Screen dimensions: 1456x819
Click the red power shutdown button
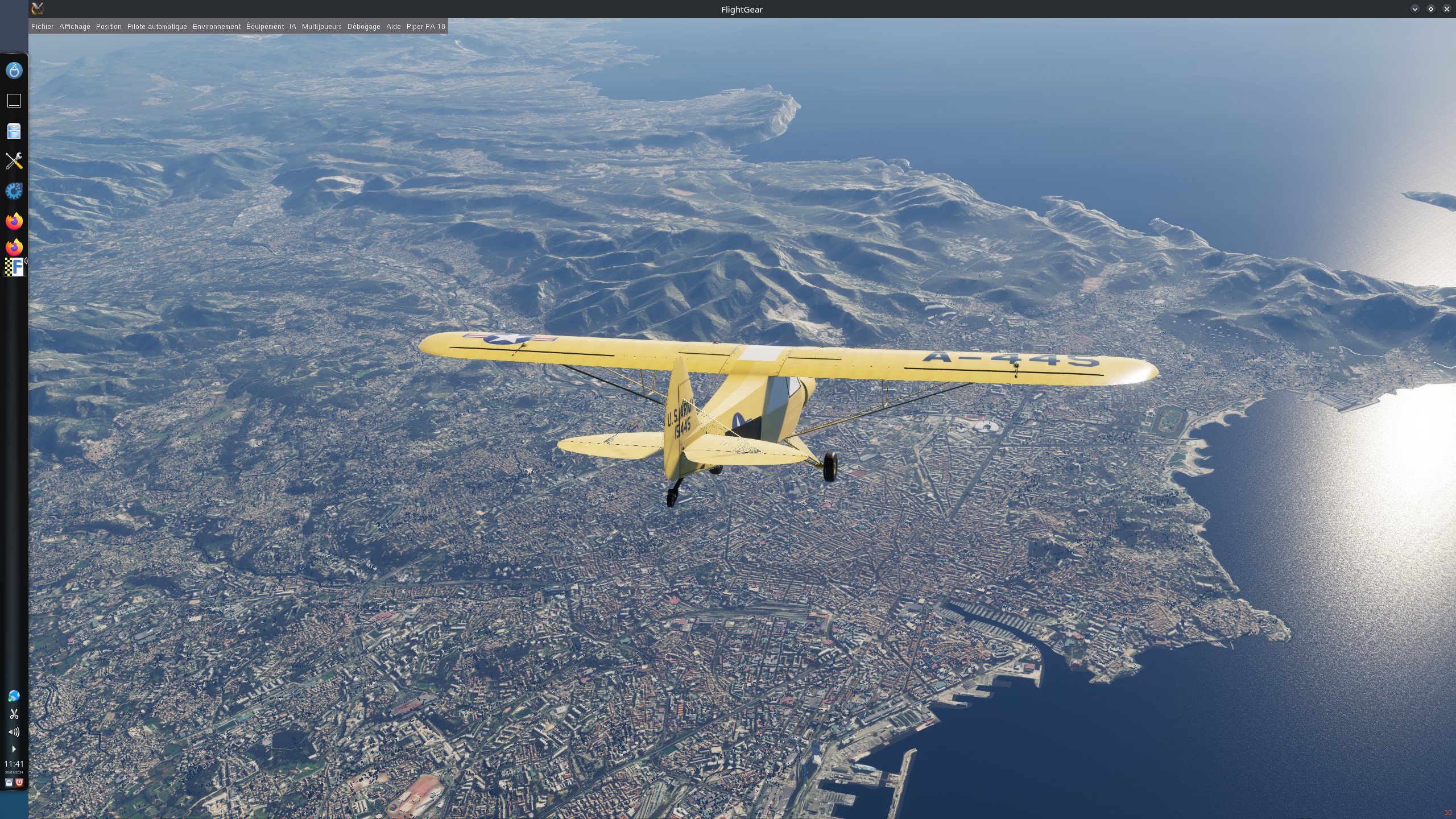click(19, 783)
